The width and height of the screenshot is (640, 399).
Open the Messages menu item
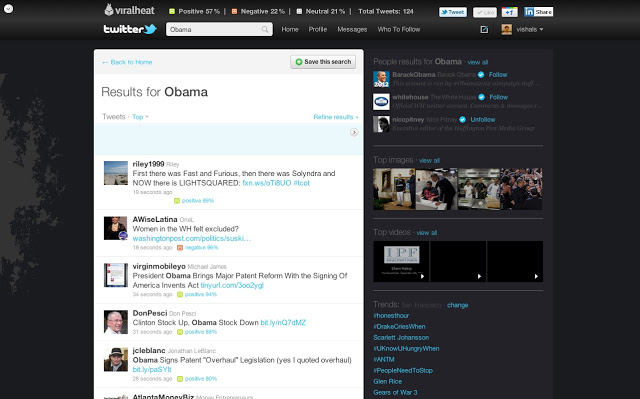click(x=352, y=29)
